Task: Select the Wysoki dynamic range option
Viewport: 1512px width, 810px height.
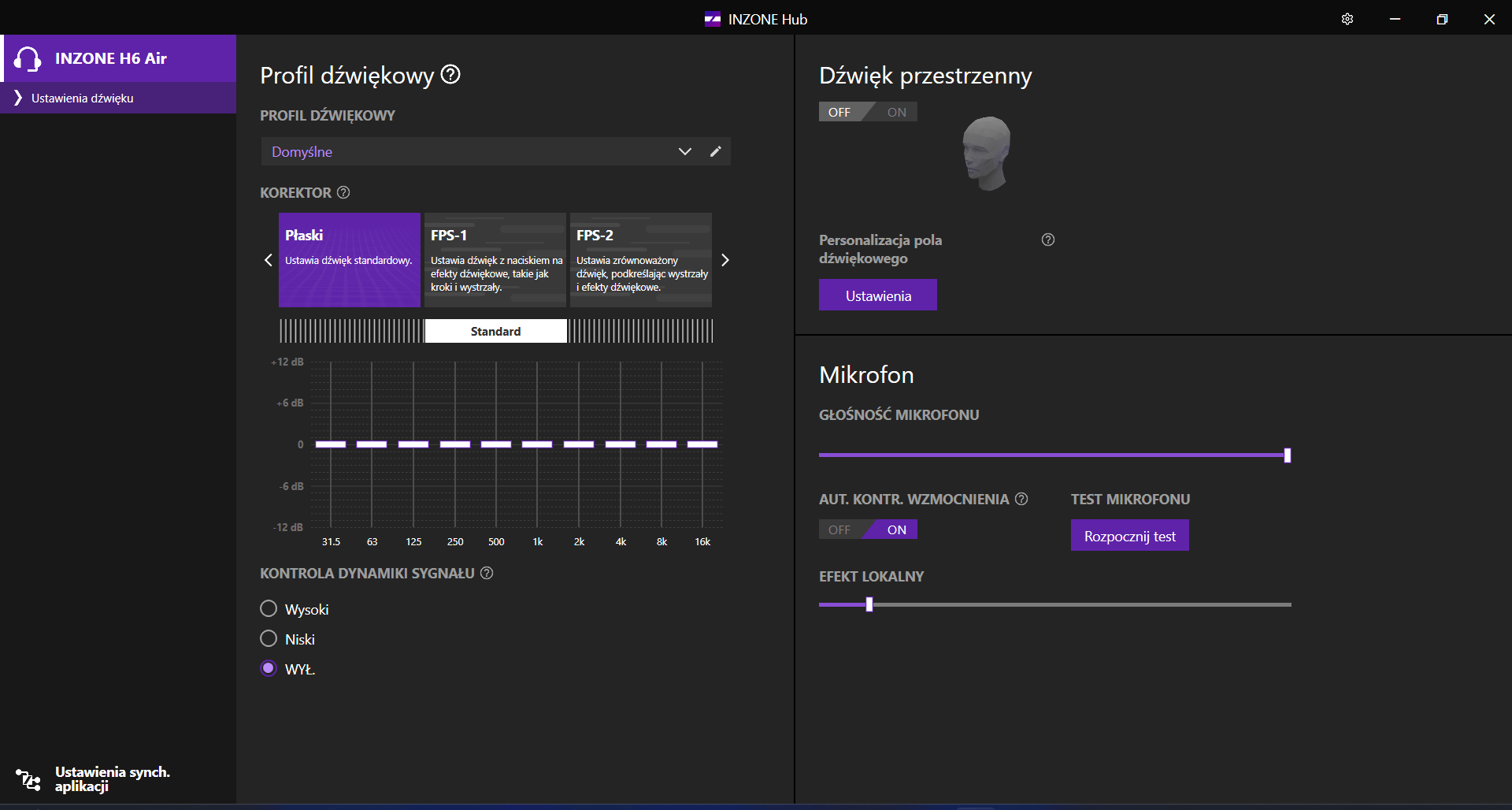Action: [269, 608]
